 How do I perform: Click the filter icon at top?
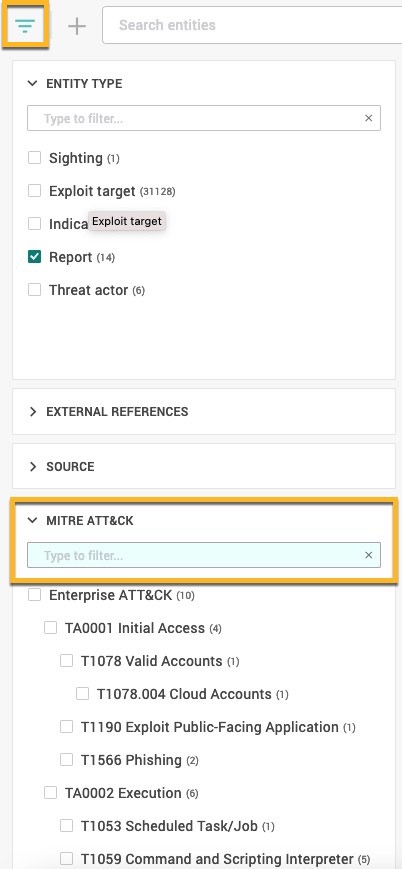26,25
